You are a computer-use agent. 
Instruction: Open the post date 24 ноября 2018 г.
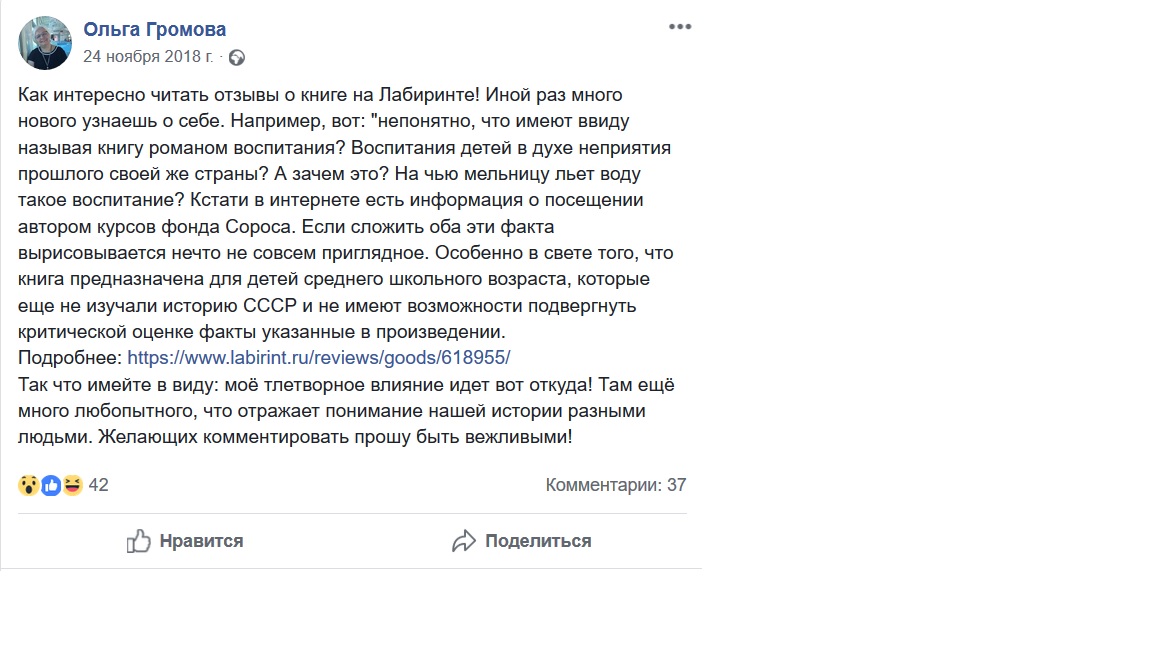pos(148,57)
